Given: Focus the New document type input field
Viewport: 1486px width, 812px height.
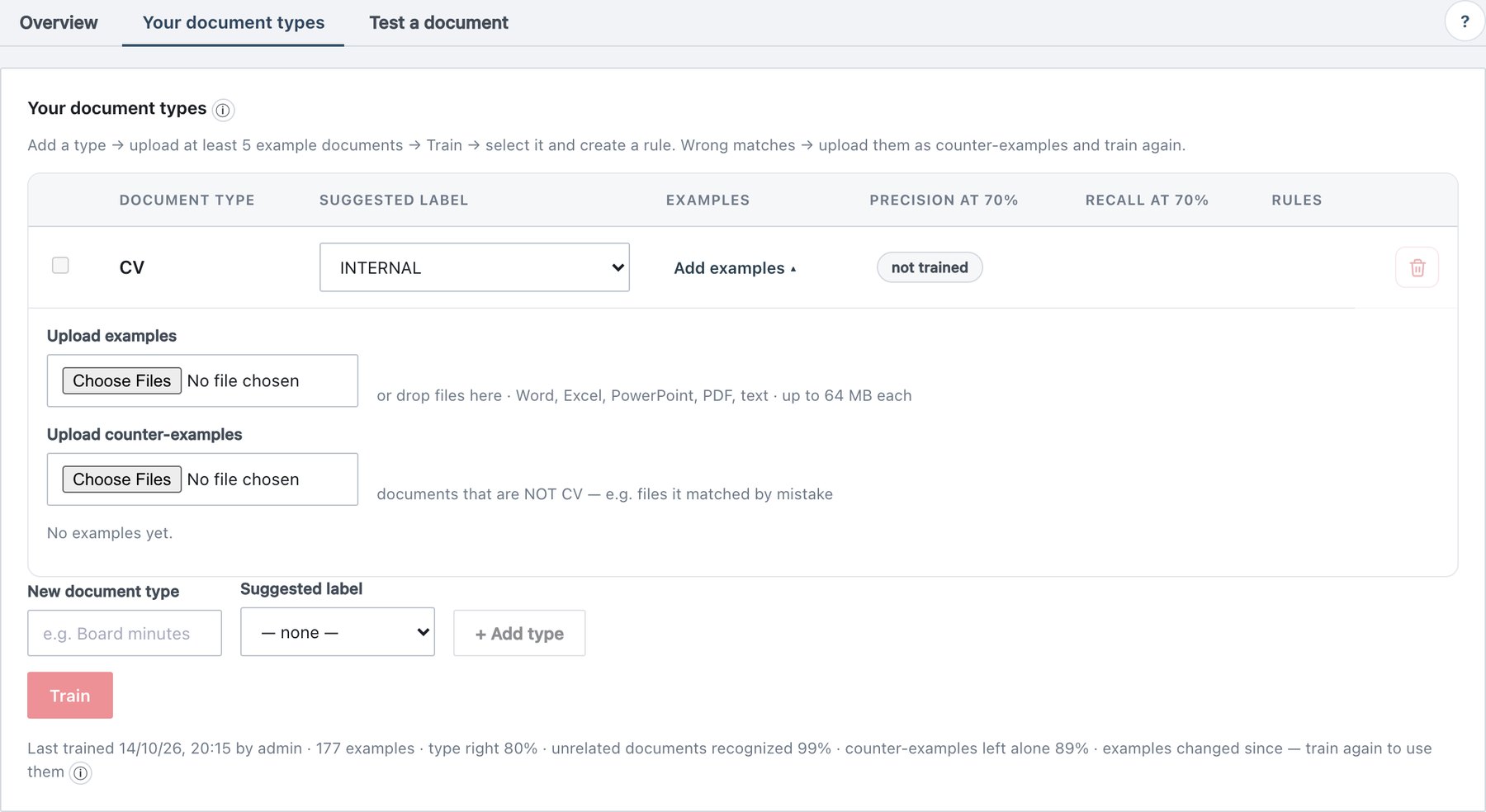Looking at the screenshot, I should pyautogui.click(x=125, y=633).
